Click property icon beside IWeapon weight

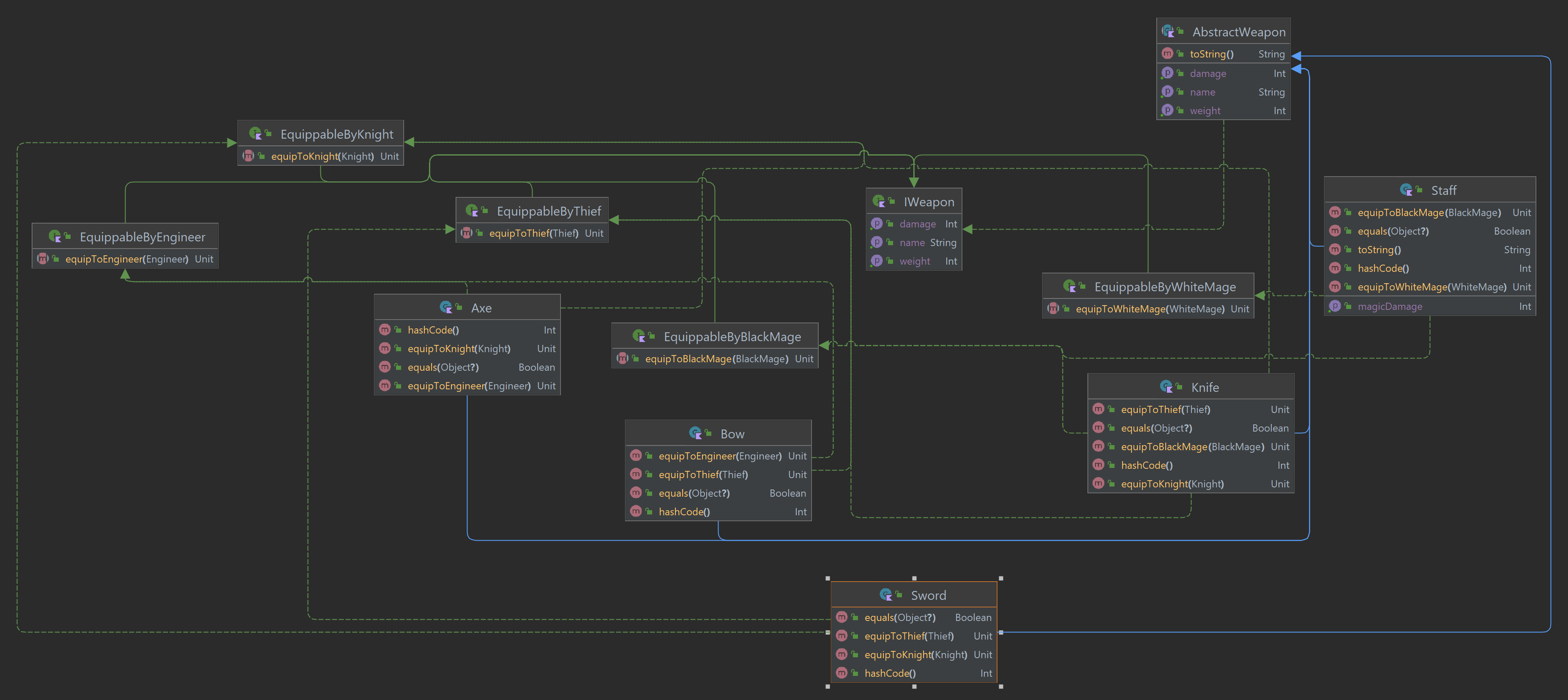point(877,260)
